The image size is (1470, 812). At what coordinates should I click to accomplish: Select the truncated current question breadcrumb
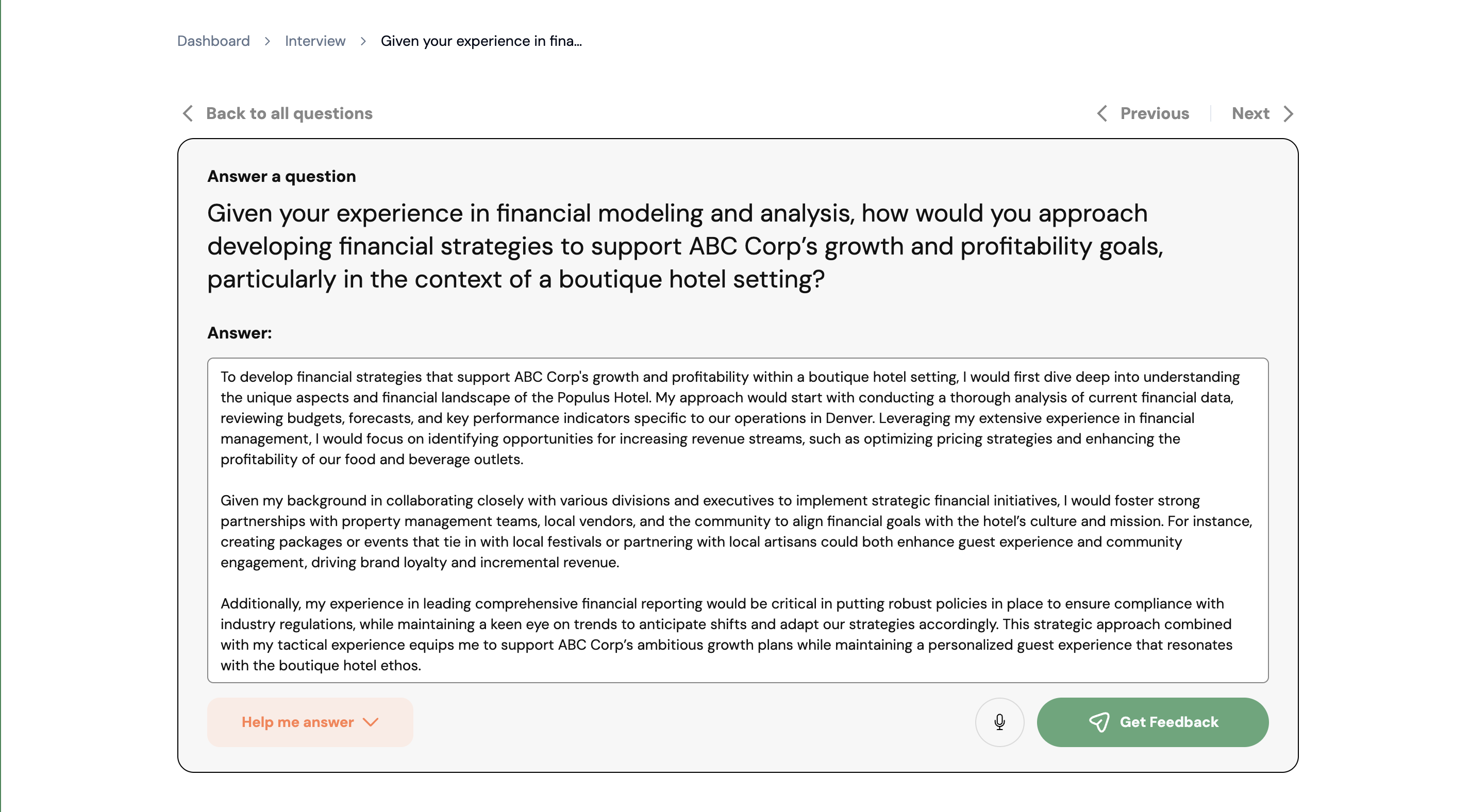[481, 41]
